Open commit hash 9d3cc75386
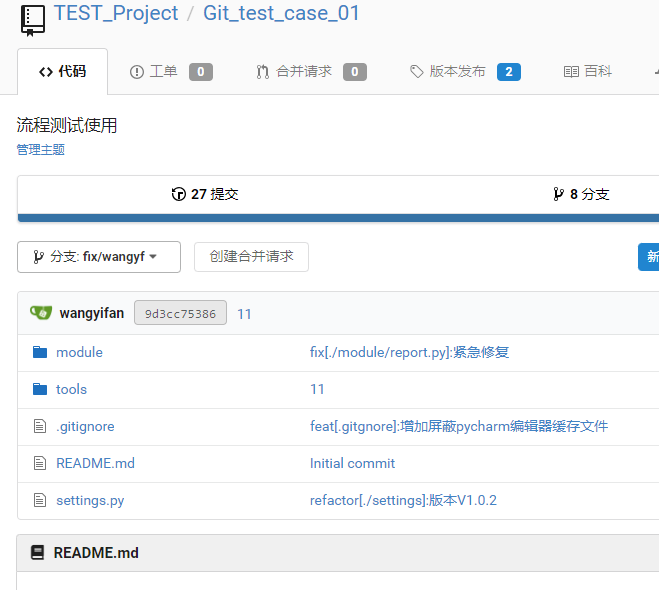The width and height of the screenshot is (659, 590). [x=180, y=313]
